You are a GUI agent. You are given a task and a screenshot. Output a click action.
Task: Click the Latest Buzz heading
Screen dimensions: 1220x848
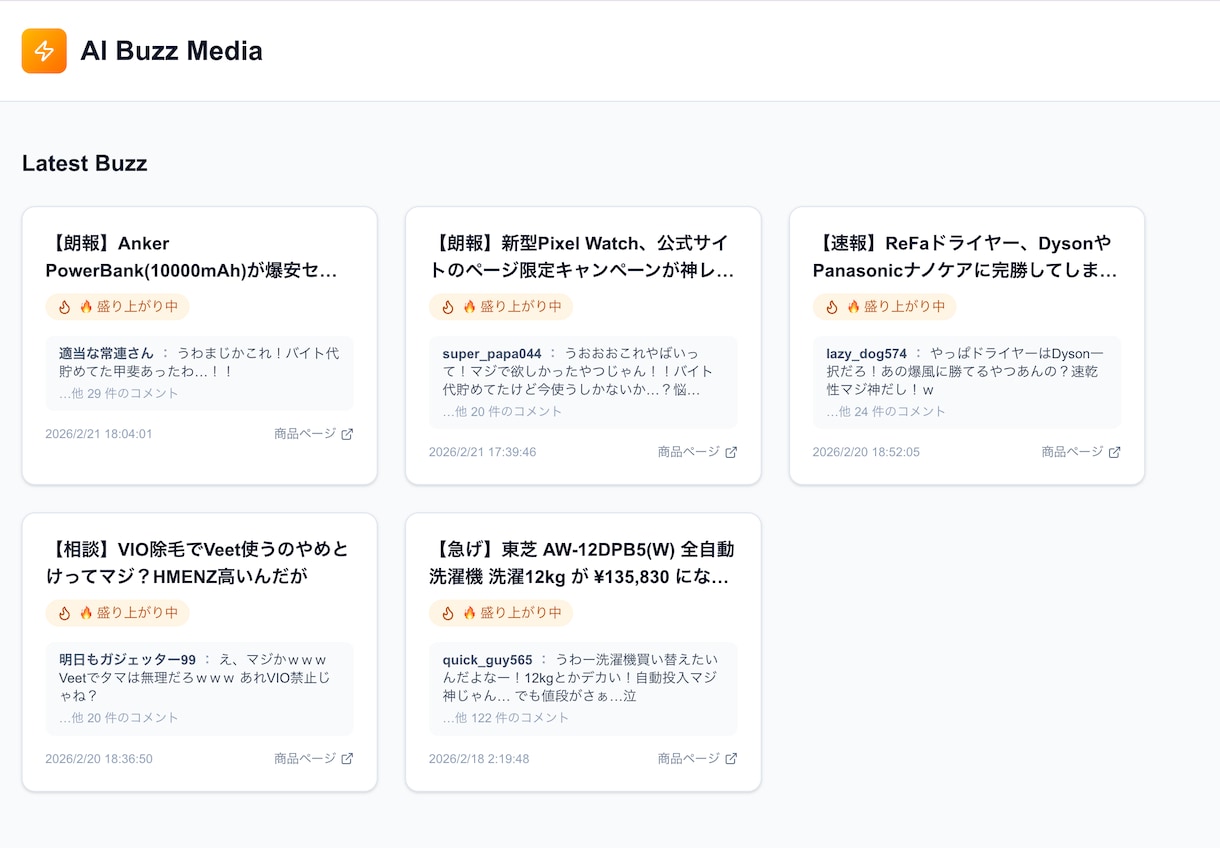tap(85, 164)
